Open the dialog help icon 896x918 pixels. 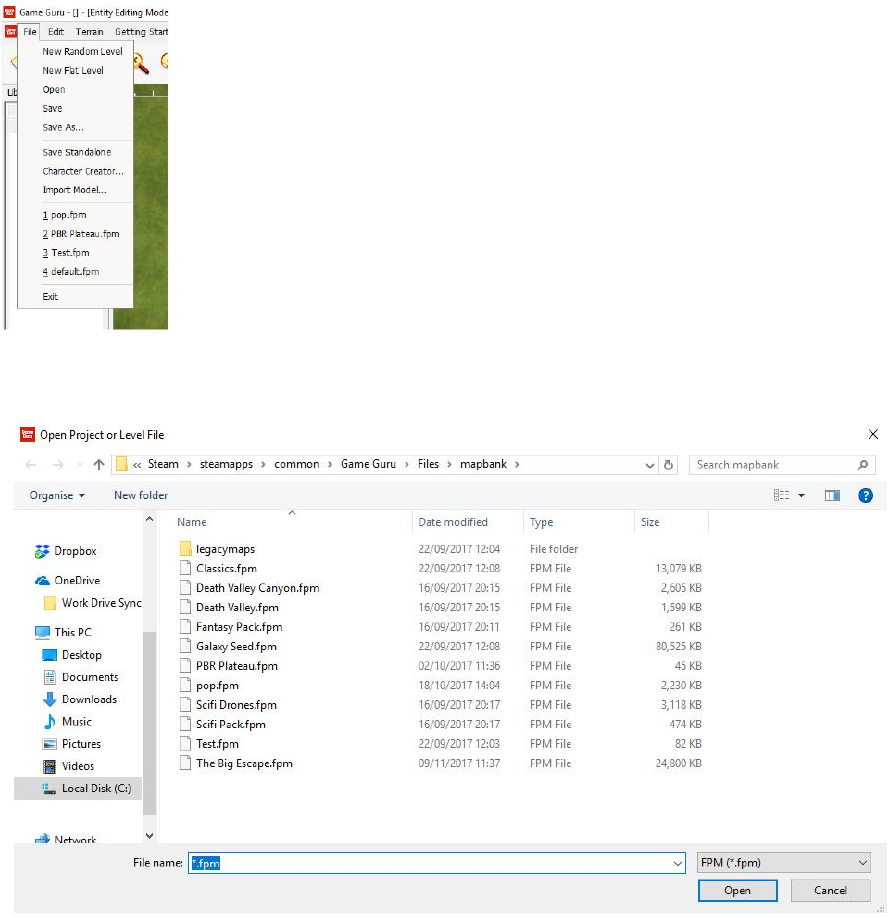(865, 496)
